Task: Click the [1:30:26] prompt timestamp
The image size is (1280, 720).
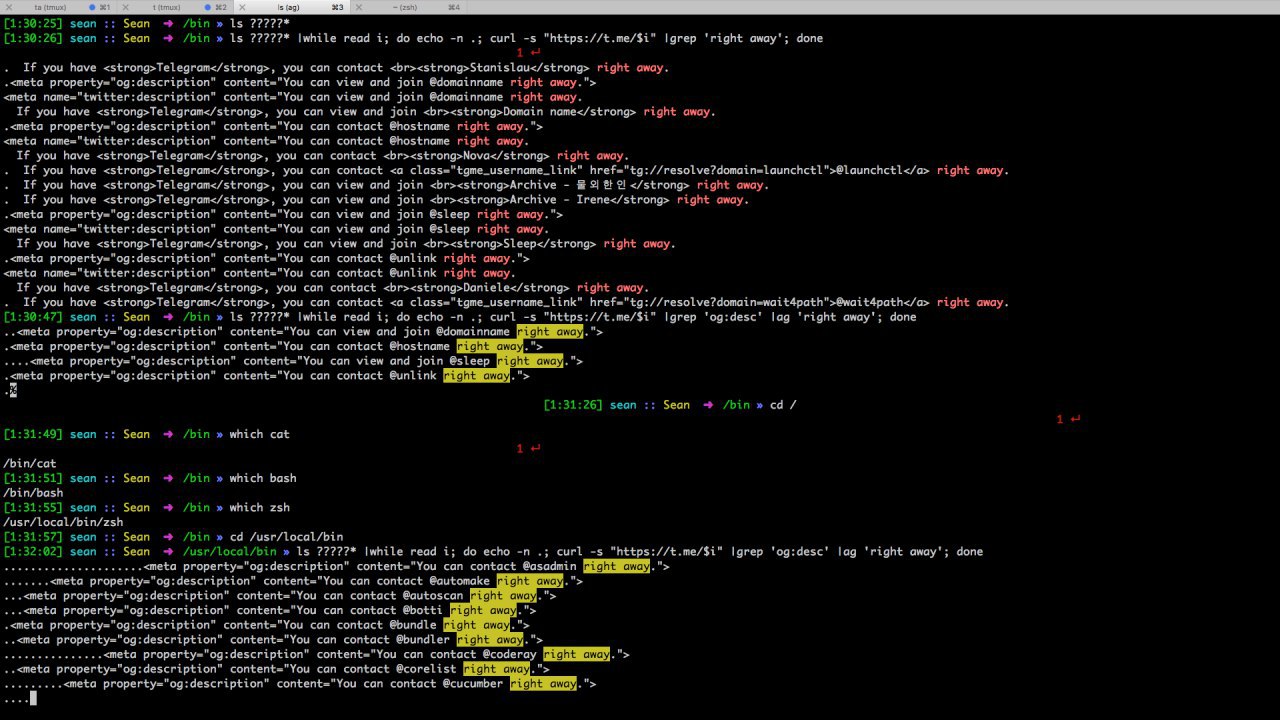Action: [33, 39]
